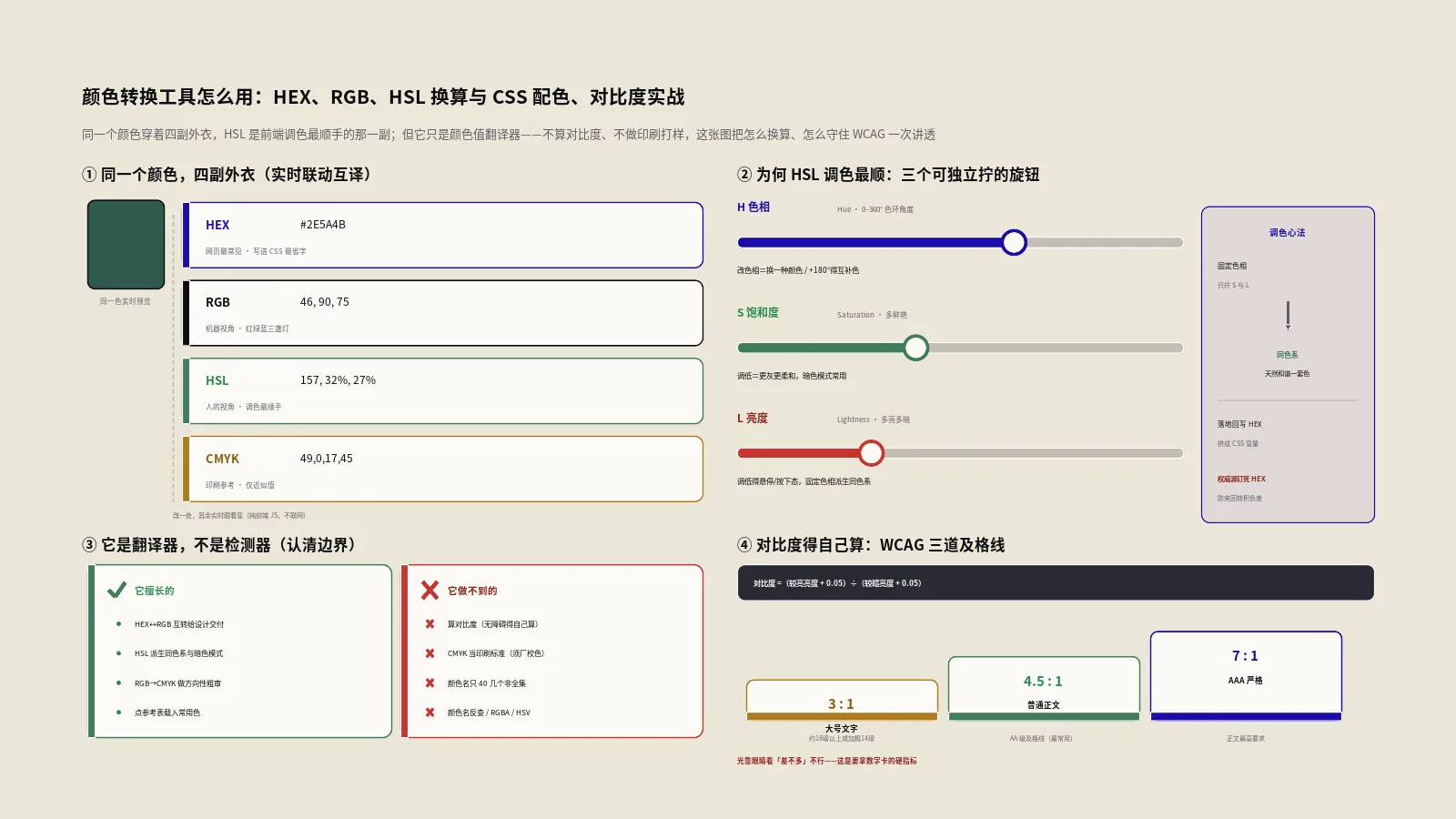The height and width of the screenshot is (819, 1456).
Task: Click the red X icon next to CMYK 当印刷标准
Action: click(x=430, y=653)
